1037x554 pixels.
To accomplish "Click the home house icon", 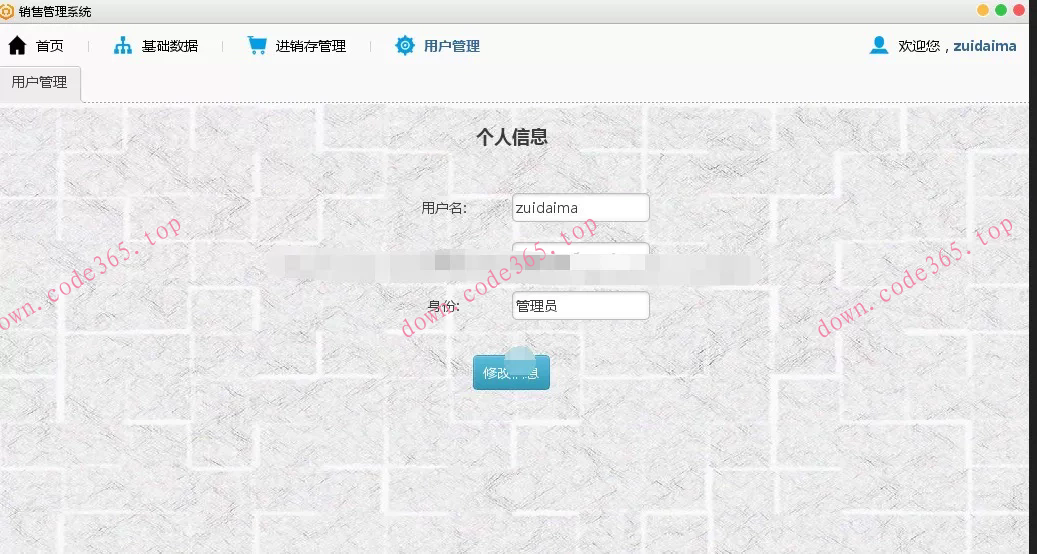I will [x=17, y=46].
